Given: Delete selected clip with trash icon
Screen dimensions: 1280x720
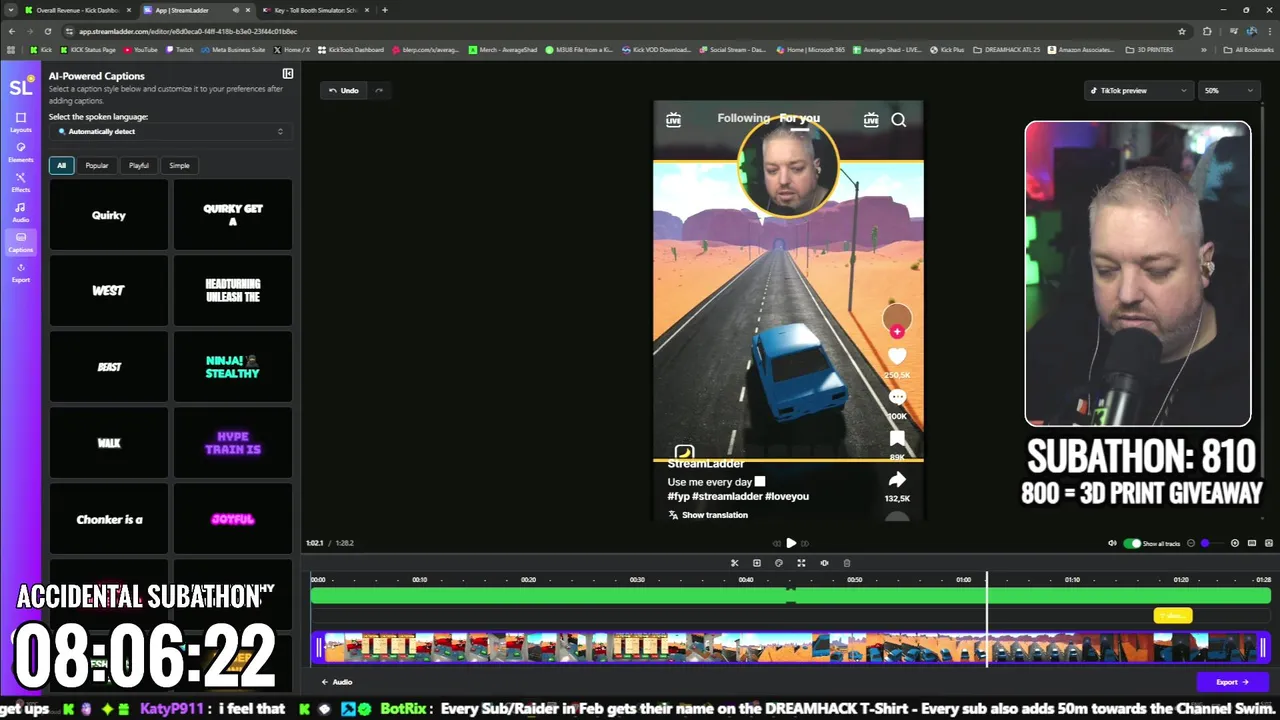Looking at the screenshot, I should point(847,563).
